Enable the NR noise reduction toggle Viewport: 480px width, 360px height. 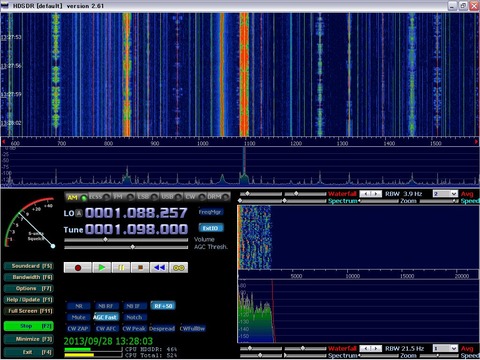(x=79, y=306)
